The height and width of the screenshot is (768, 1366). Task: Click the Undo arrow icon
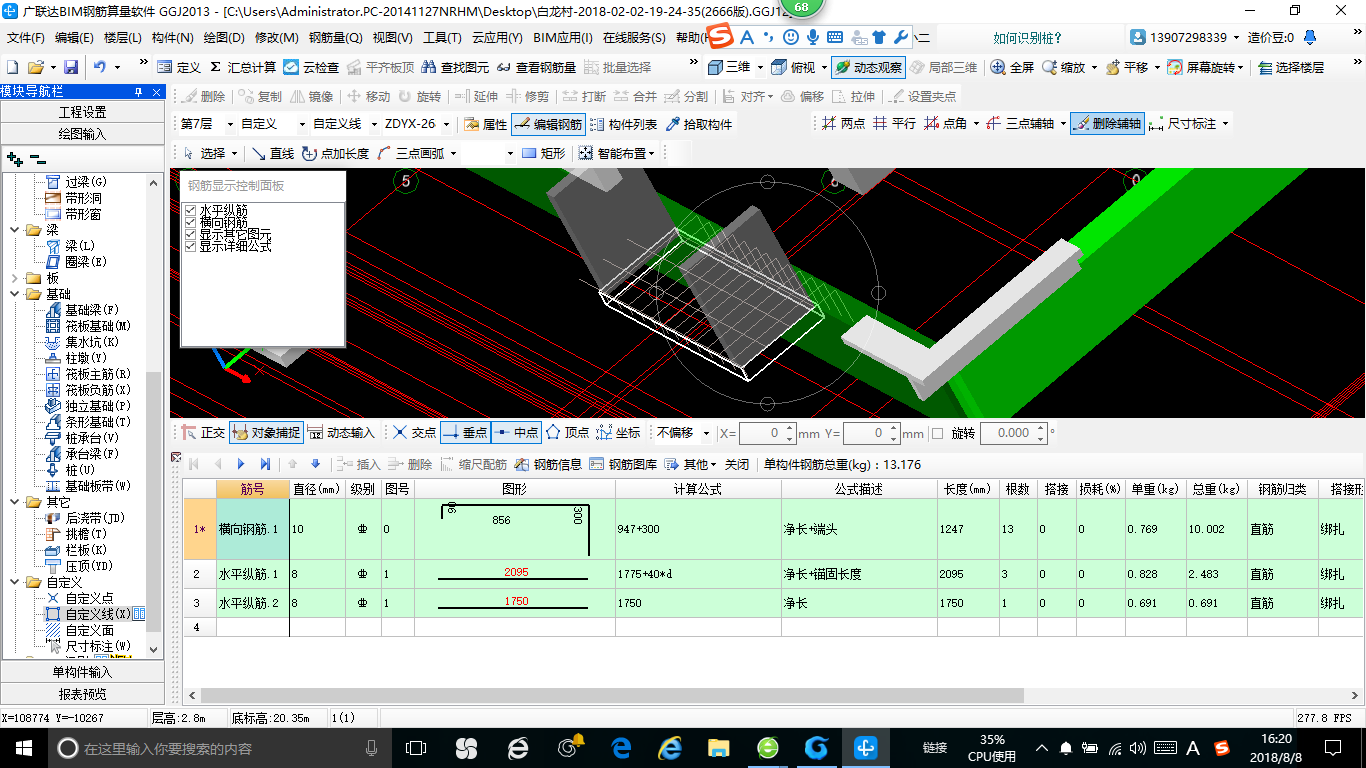(100, 67)
